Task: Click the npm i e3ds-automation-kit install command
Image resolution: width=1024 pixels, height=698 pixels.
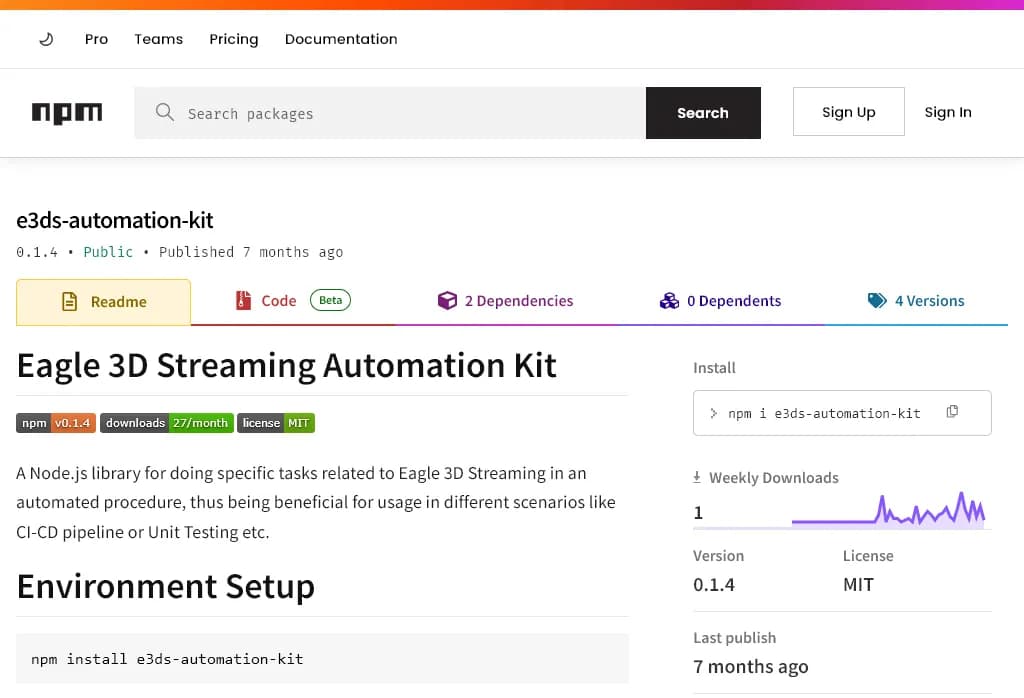Action: (824, 413)
